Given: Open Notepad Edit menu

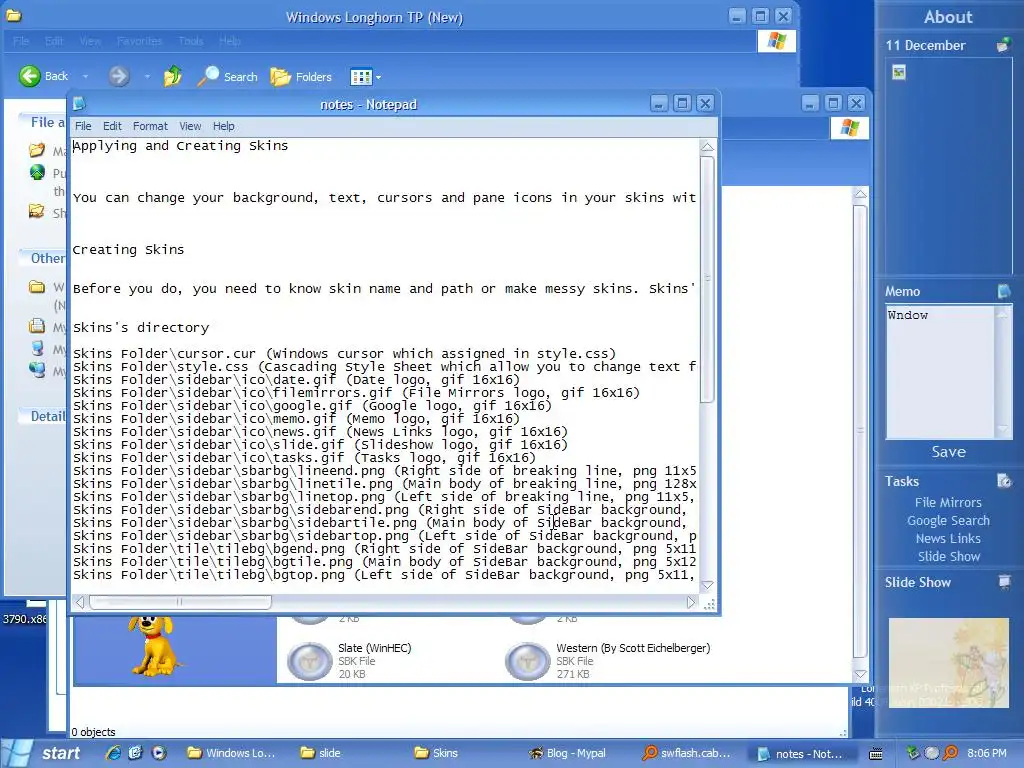Looking at the screenshot, I should 112,126.
